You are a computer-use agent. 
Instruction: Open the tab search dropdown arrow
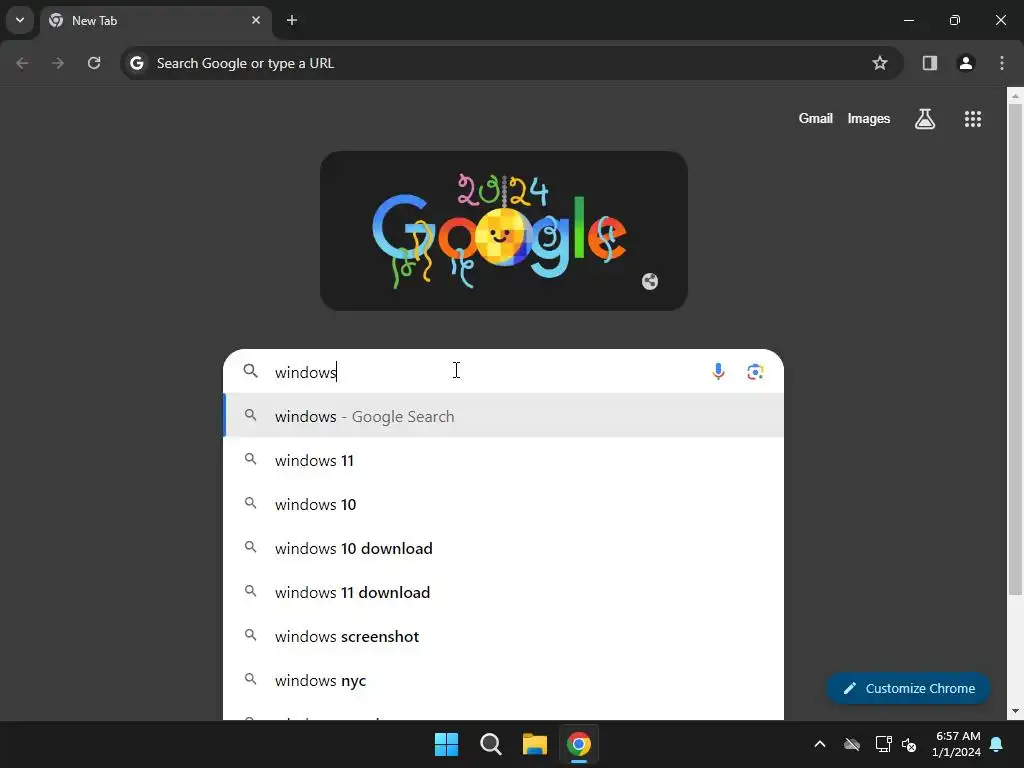(20, 20)
